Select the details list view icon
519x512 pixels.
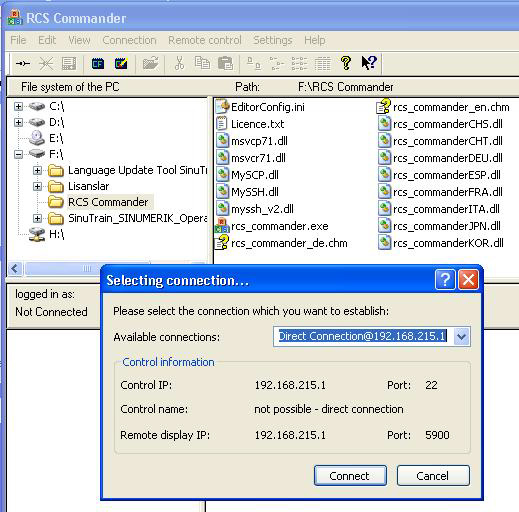pos(322,63)
